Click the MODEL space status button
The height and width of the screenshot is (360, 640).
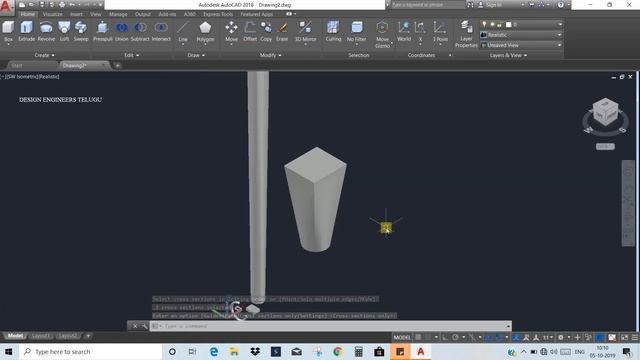pyautogui.click(x=402, y=337)
